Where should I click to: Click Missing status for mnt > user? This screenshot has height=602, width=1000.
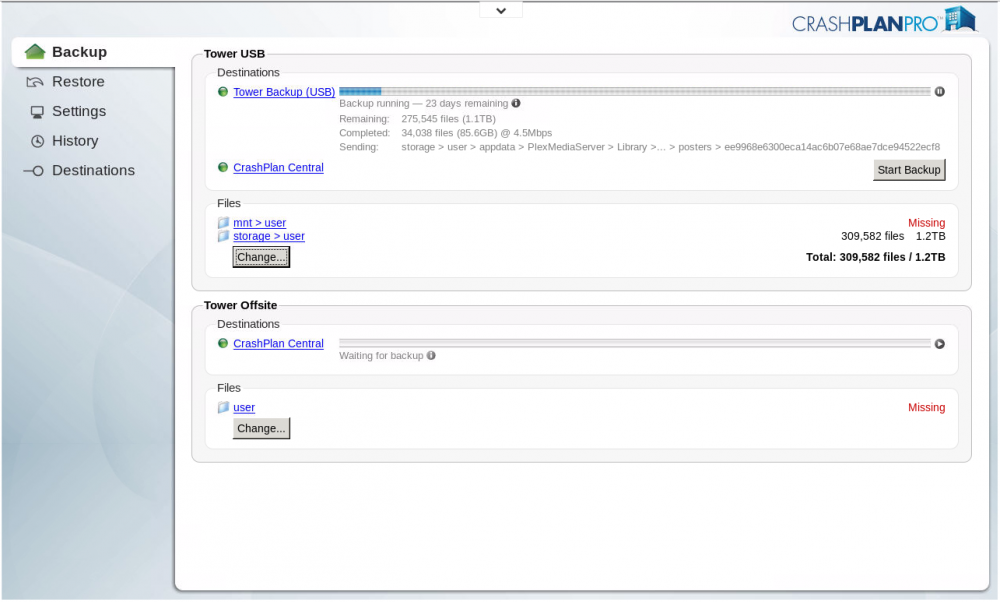pyautogui.click(x=926, y=223)
